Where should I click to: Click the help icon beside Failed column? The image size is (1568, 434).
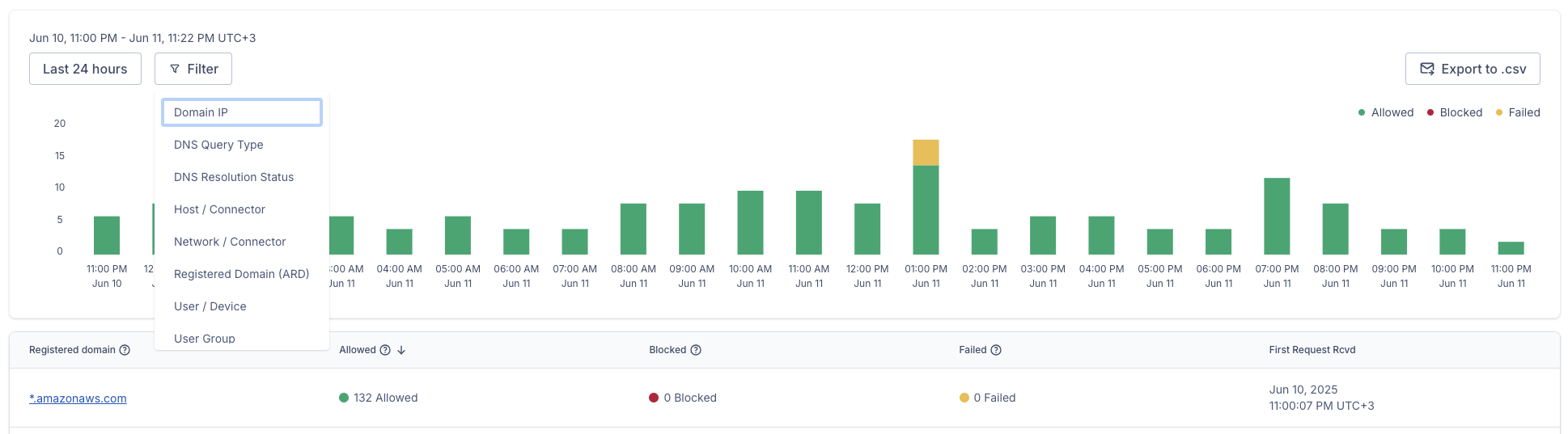(996, 350)
